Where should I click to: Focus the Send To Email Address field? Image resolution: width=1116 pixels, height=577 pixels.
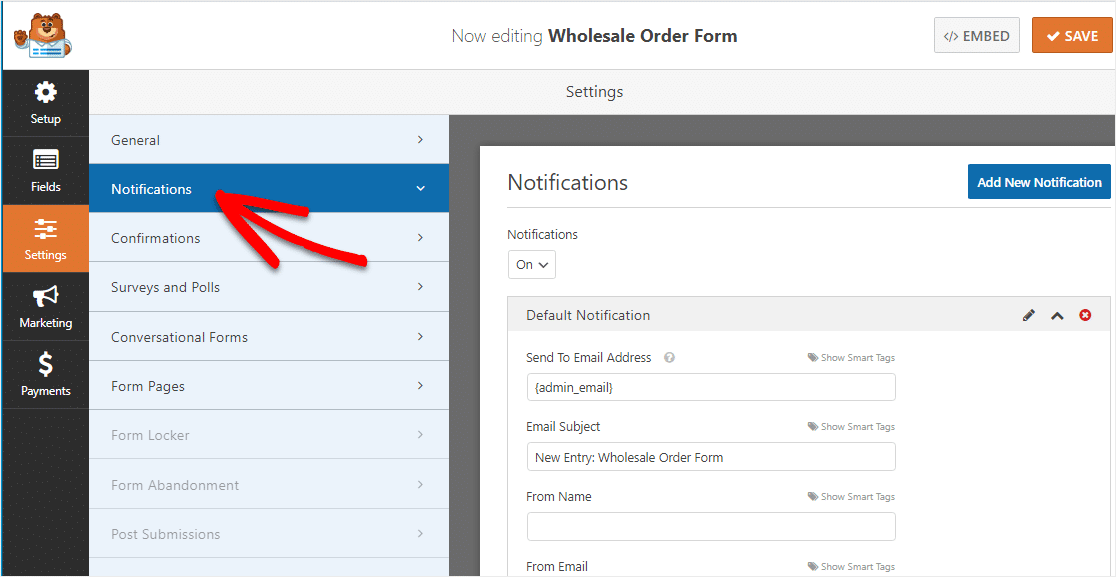point(711,388)
